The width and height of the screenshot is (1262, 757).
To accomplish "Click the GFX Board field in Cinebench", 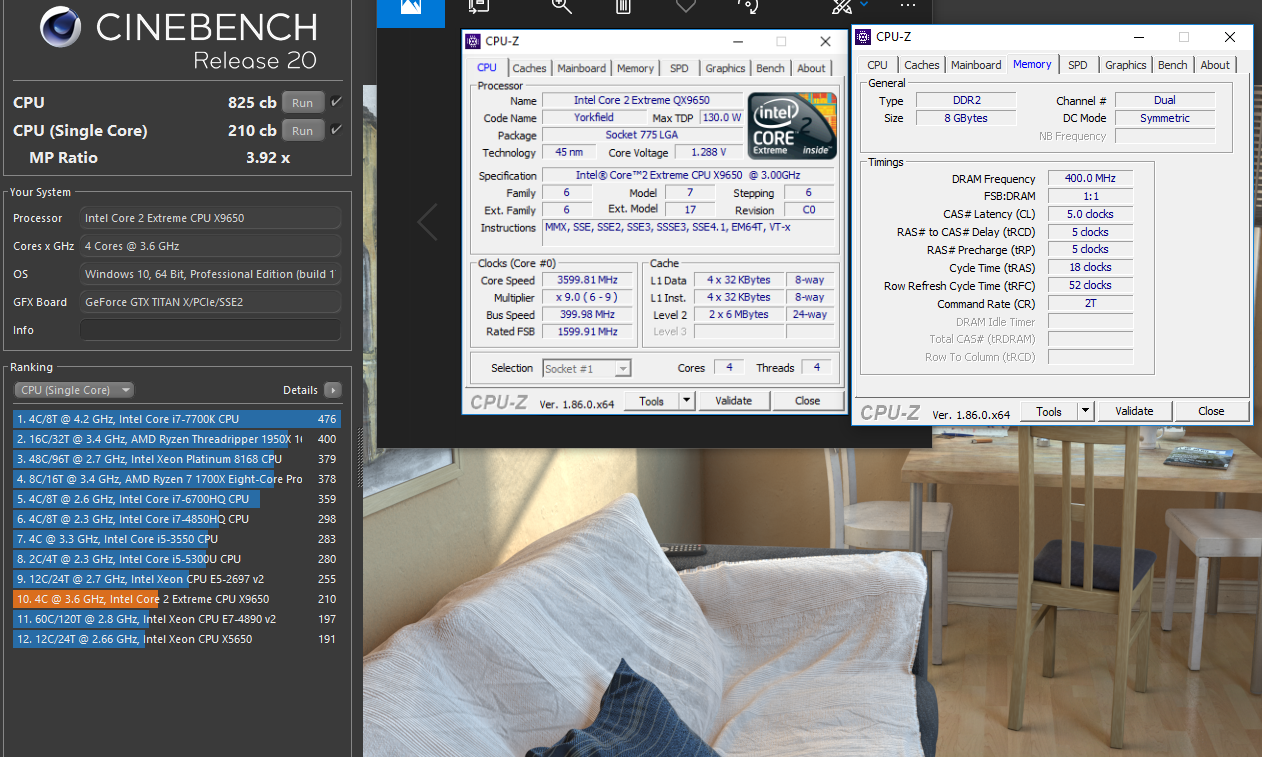I will (x=210, y=302).
